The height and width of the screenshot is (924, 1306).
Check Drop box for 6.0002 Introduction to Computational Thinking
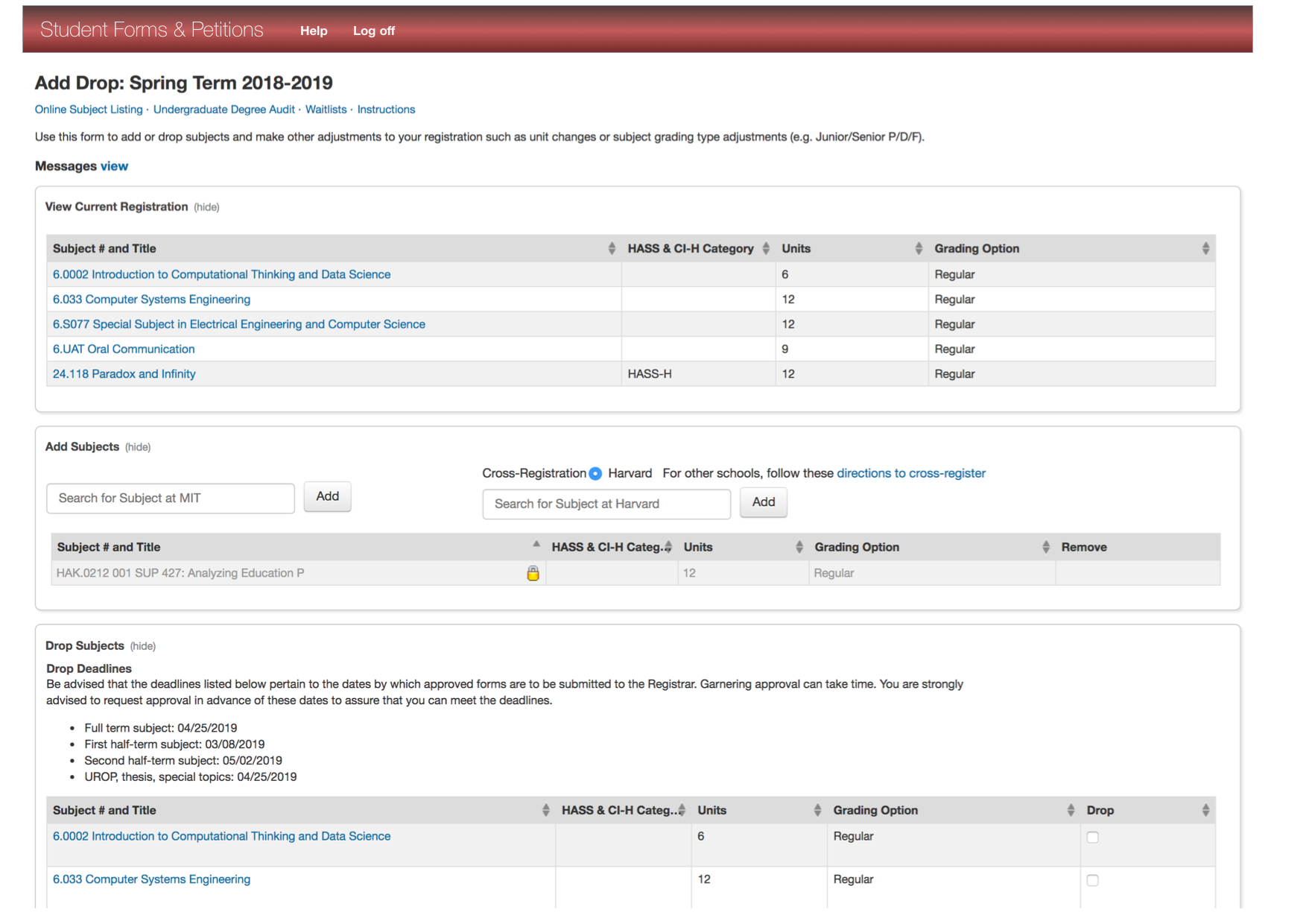pos(1092,837)
